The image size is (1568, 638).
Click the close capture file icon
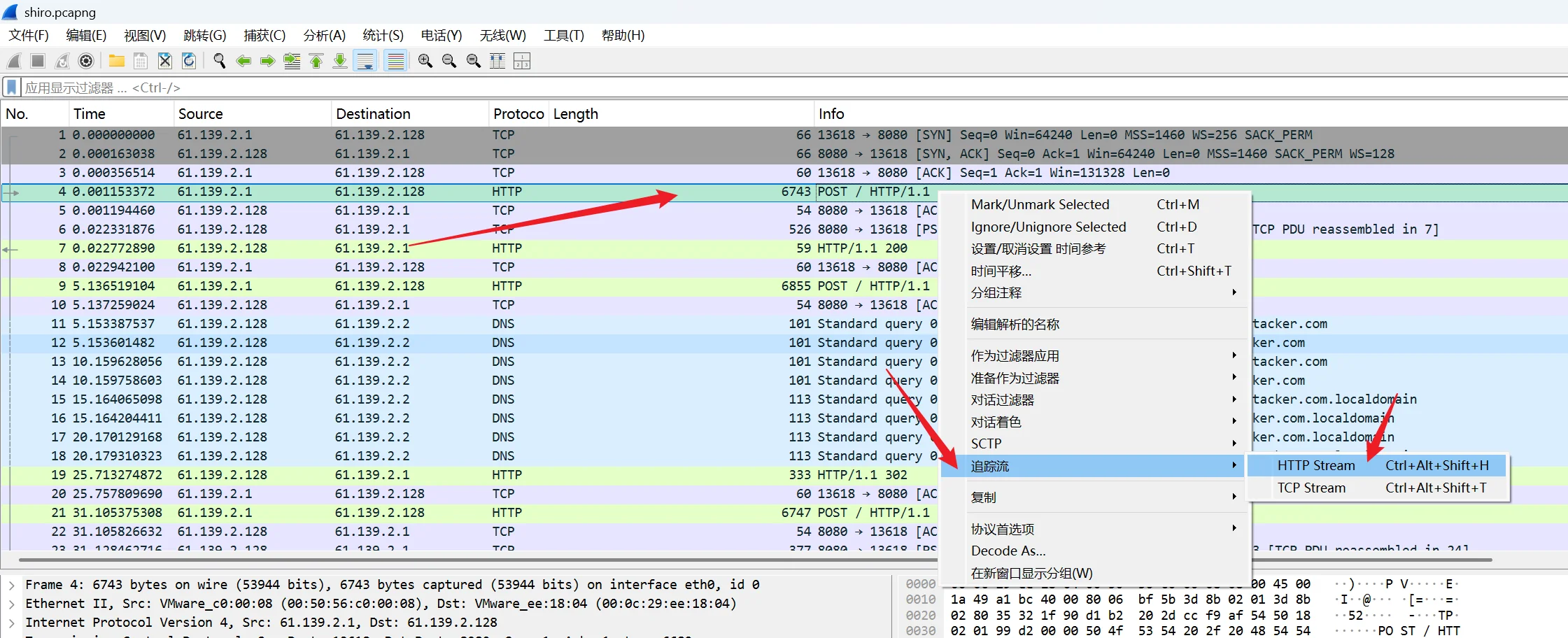click(x=164, y=62)
